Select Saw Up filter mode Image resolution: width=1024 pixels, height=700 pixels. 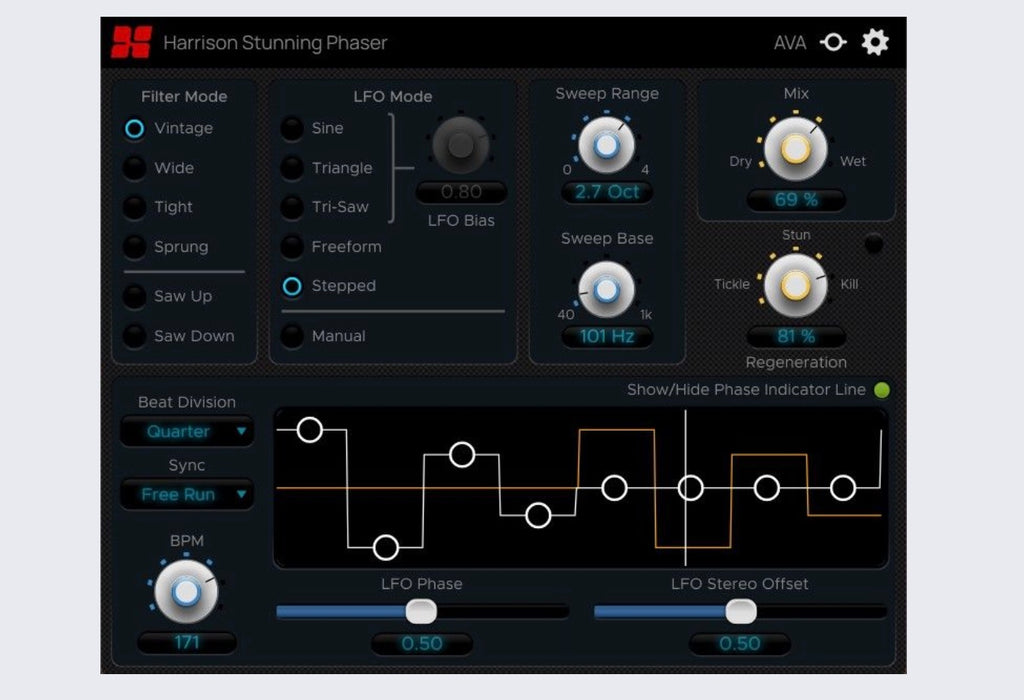[x=135, y=296]
